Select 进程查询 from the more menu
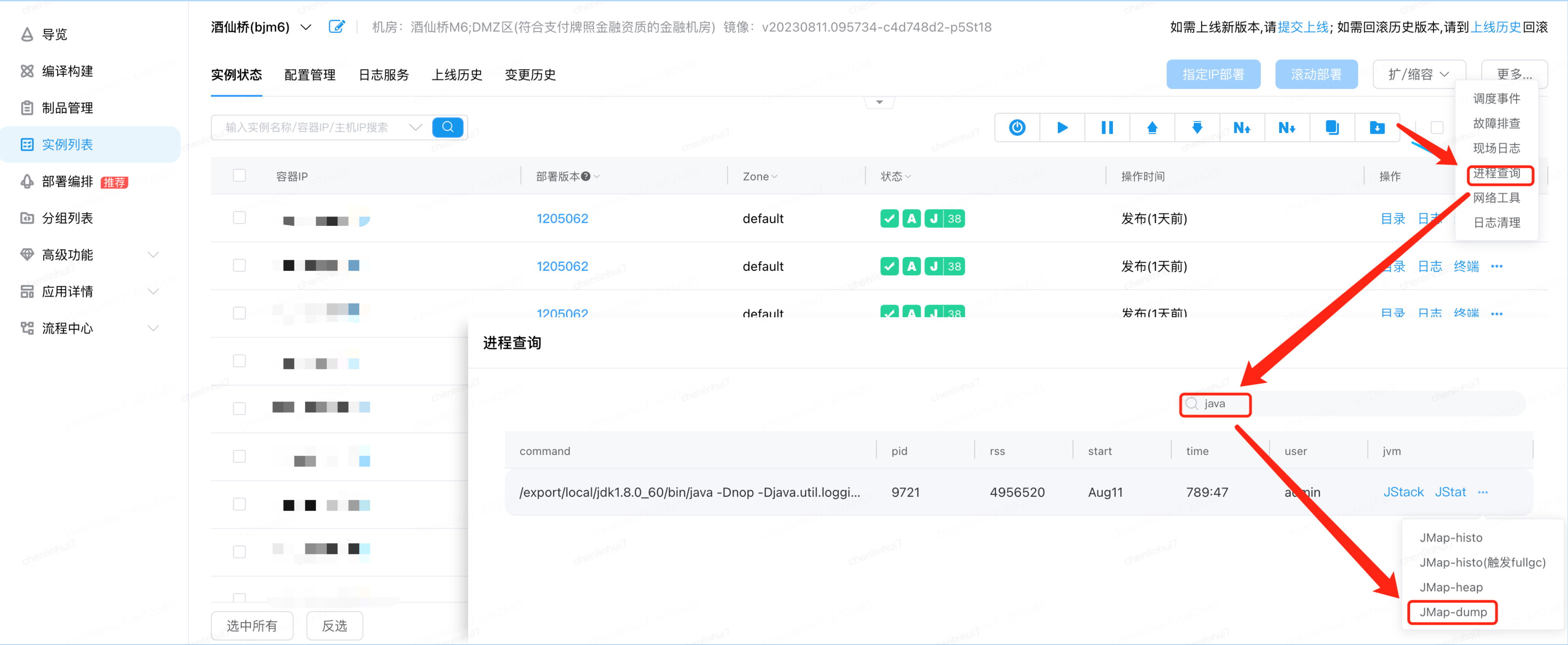The width and height of the screenshot is (1568, 645). coord(1496,173)
